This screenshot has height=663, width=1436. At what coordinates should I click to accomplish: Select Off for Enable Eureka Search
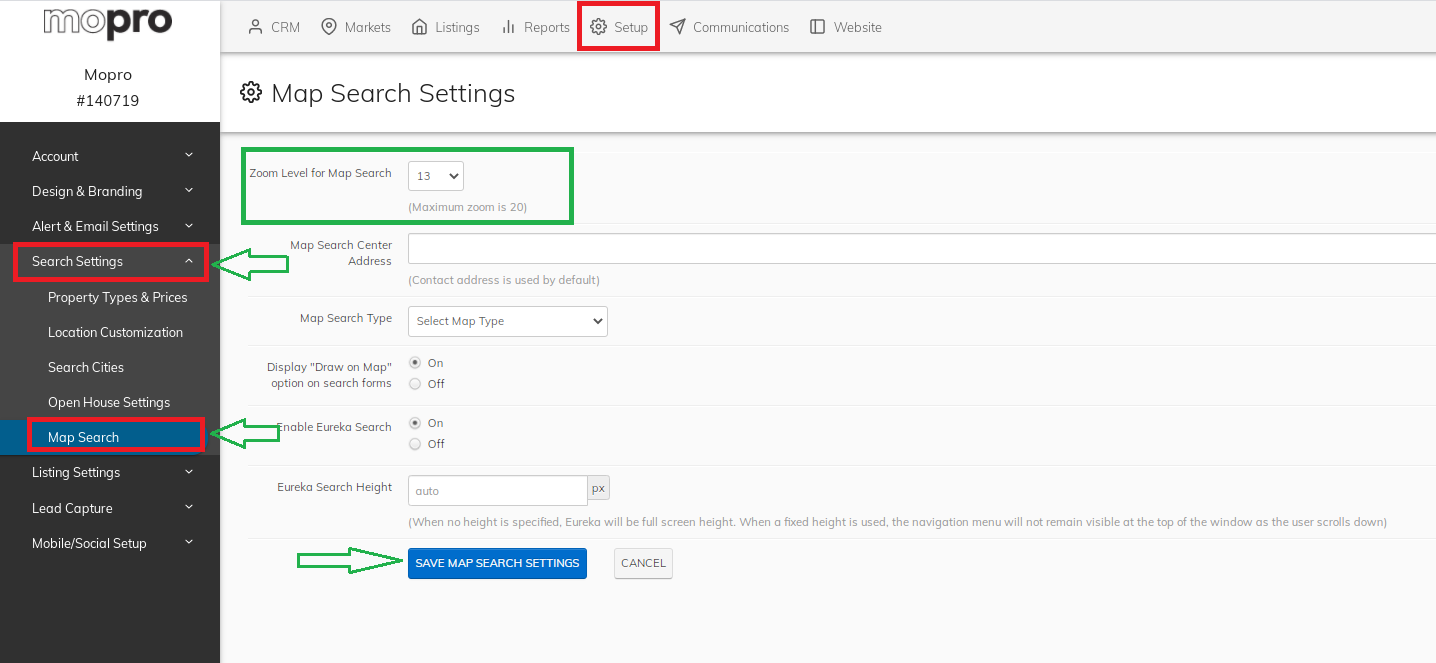pos(415,444)
